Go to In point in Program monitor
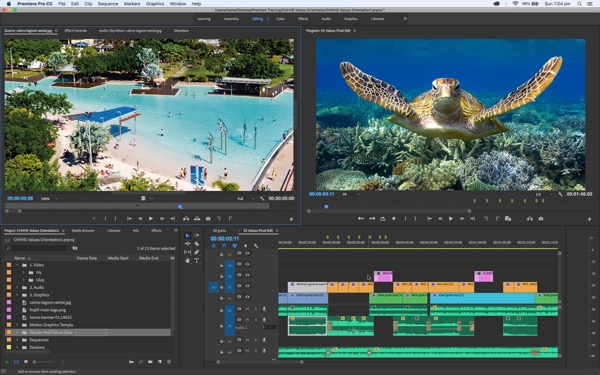Screen dimensions: 600x375 pos(429,219)
